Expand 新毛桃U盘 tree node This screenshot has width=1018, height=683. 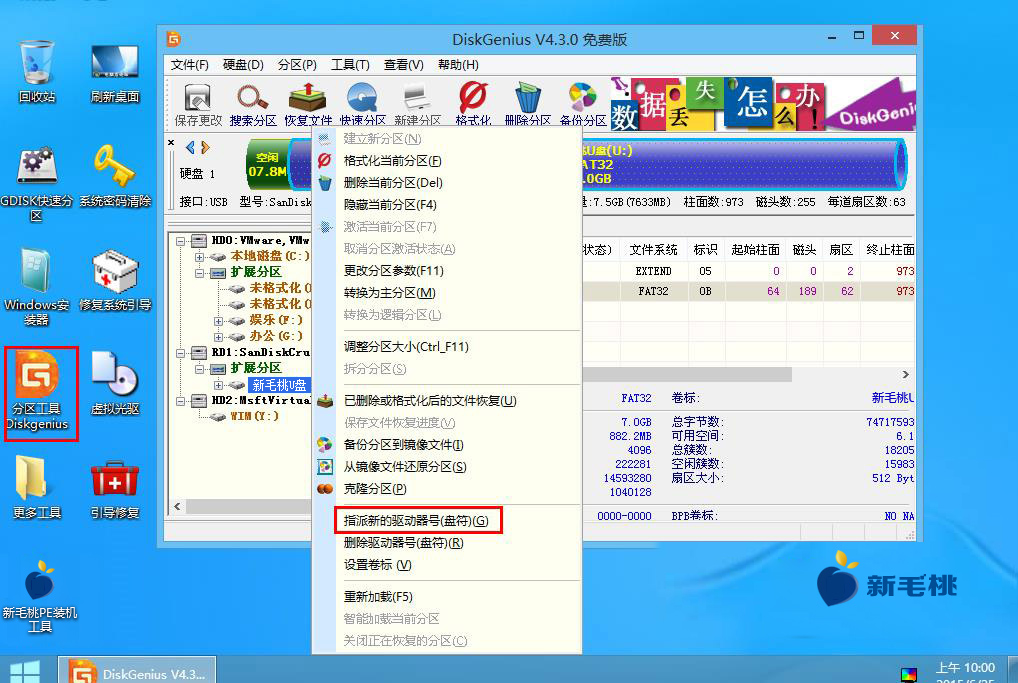tap(219, 385)
